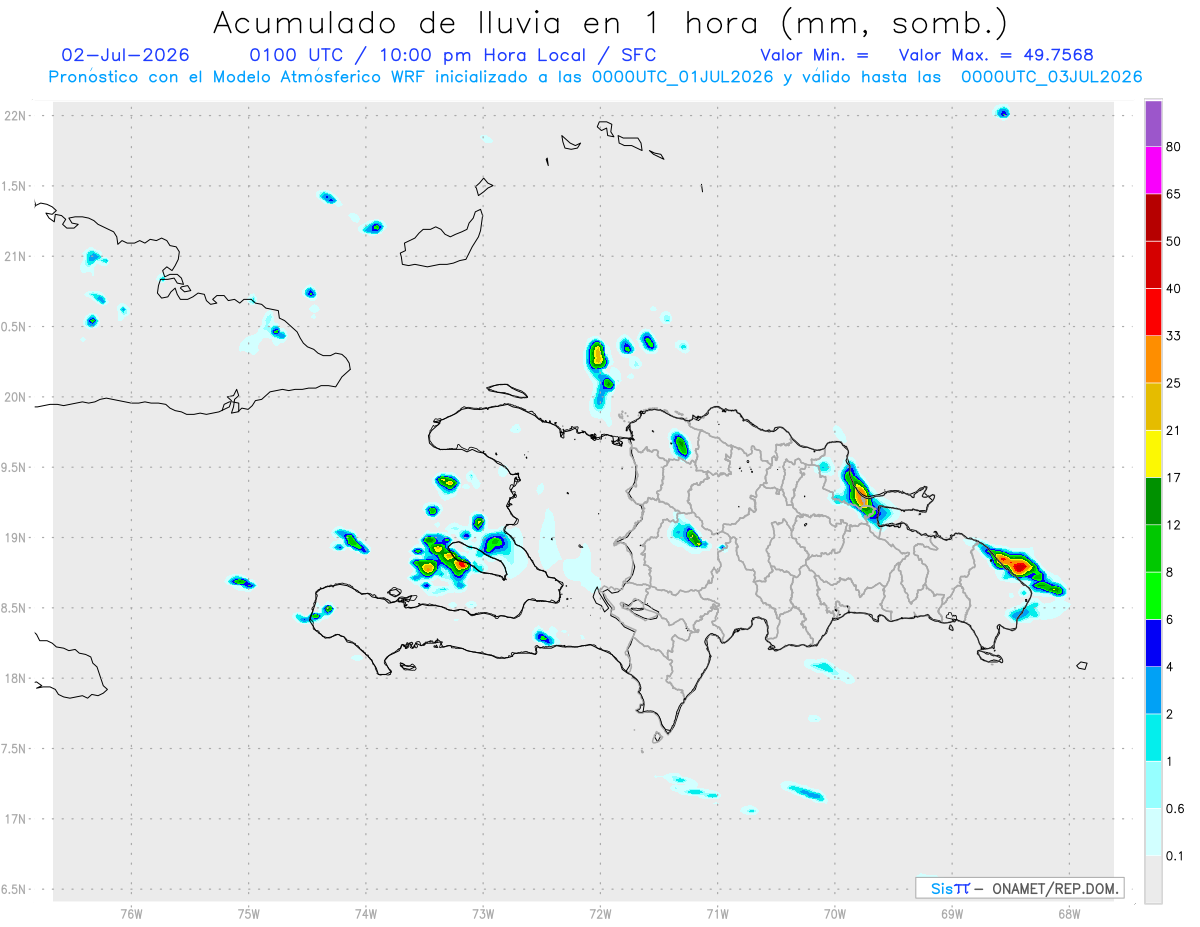Click the red rain core near 68.5W 18.8N
1200x927 pixels.
click(x=1019, y=567)
